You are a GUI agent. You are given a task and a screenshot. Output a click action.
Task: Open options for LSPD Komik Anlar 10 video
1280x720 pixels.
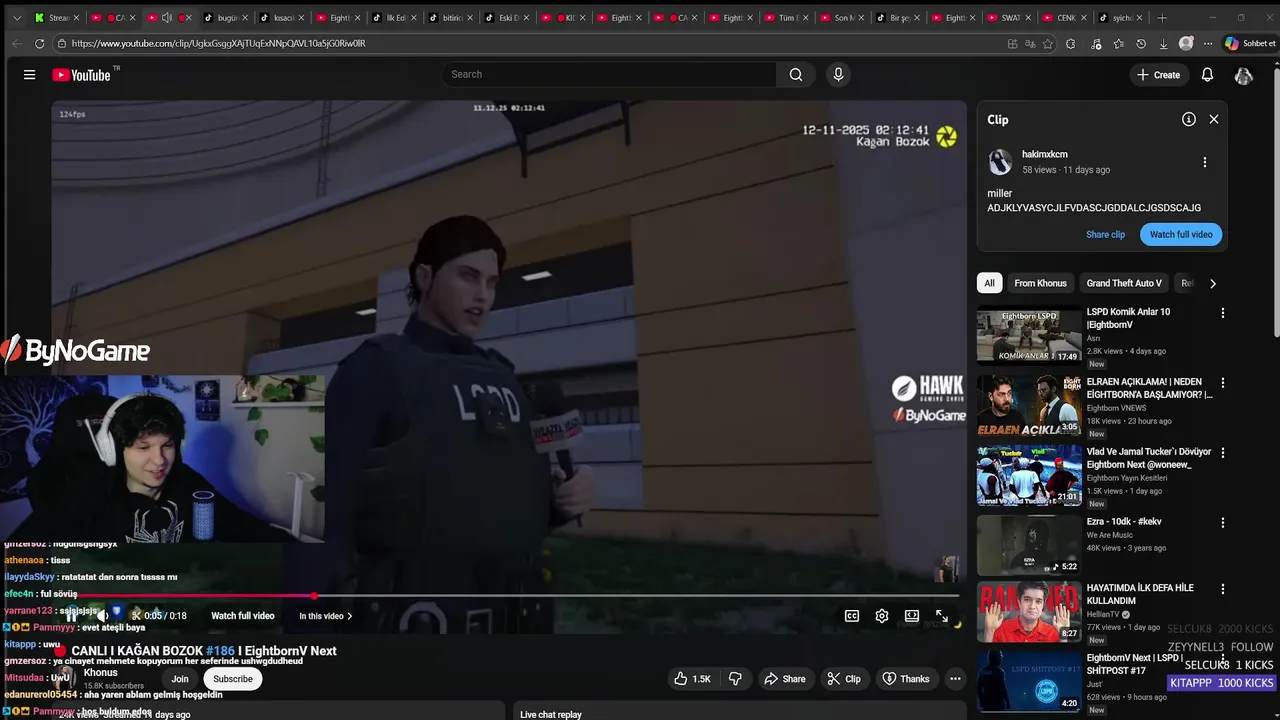[1222, 313]
